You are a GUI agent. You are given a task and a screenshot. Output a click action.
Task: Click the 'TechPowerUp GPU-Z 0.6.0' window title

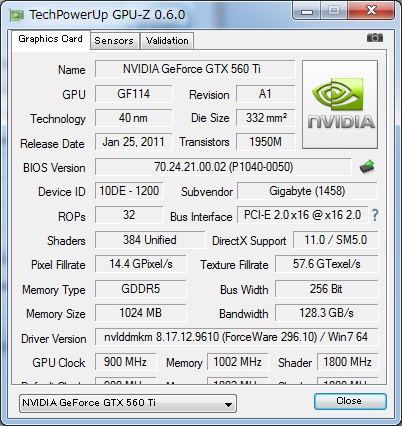tap(107, 15)
